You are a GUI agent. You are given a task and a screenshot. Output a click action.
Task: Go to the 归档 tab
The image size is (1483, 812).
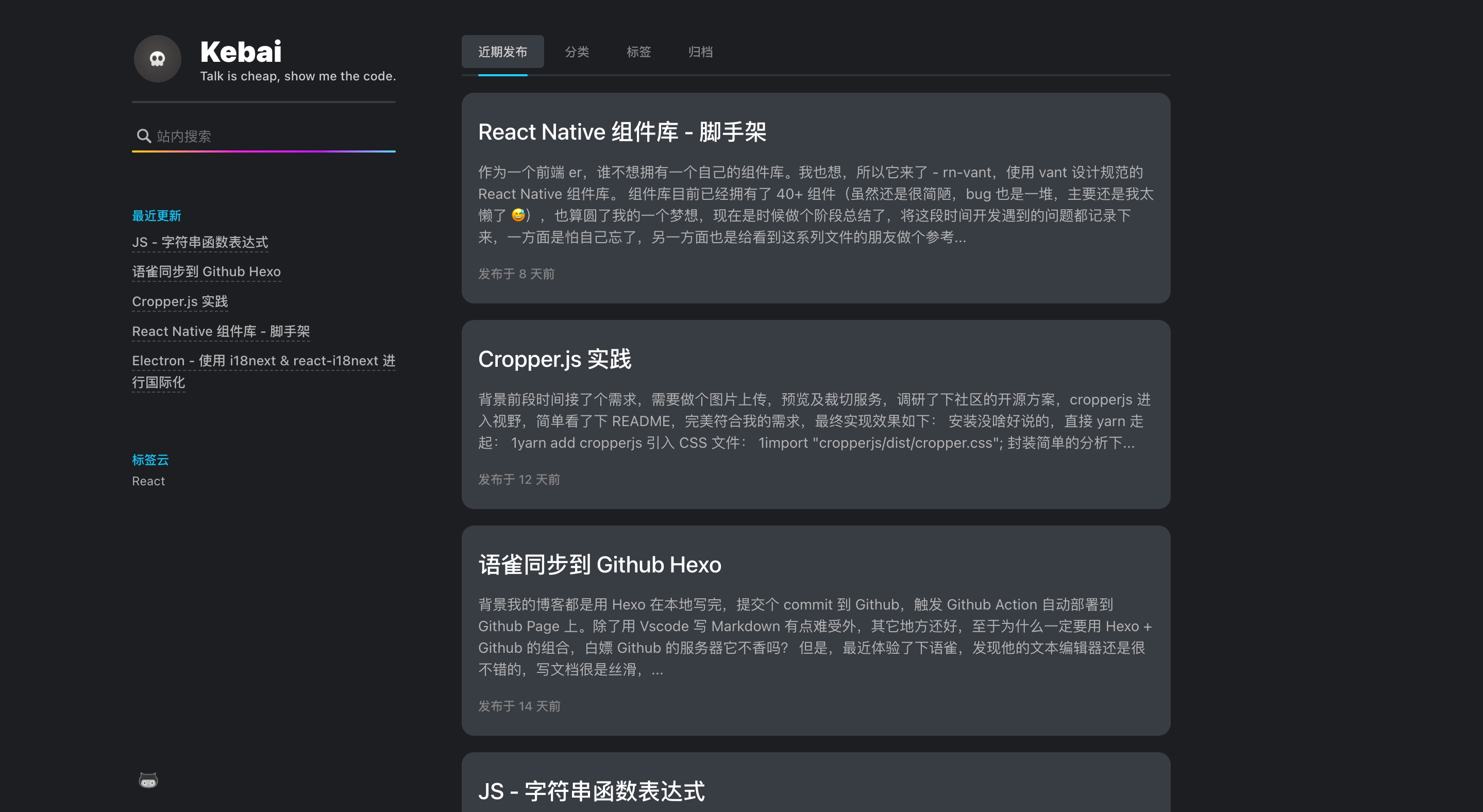click(700, 52)
